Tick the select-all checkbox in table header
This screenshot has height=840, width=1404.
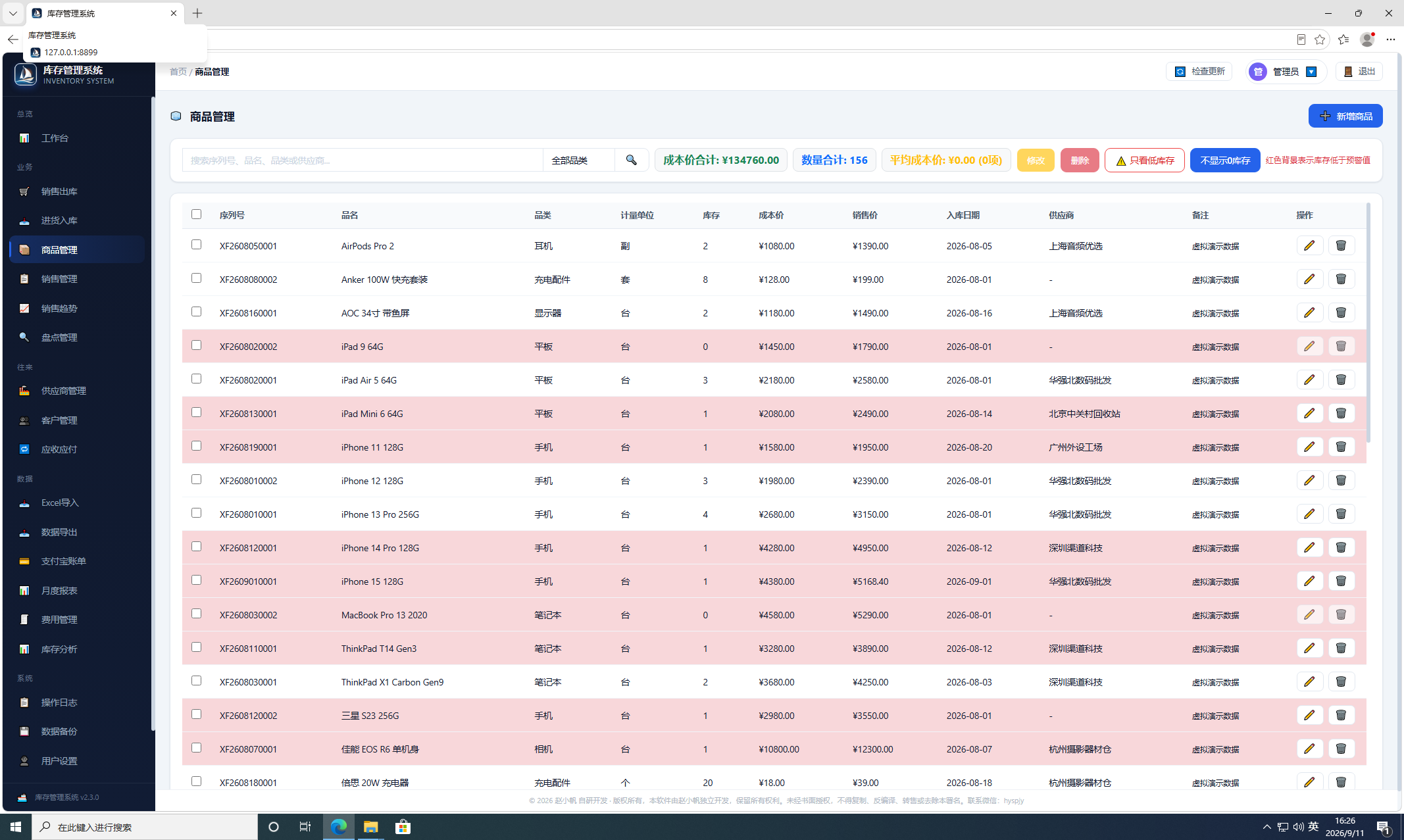pyautogui.click(x=196, y=214)
